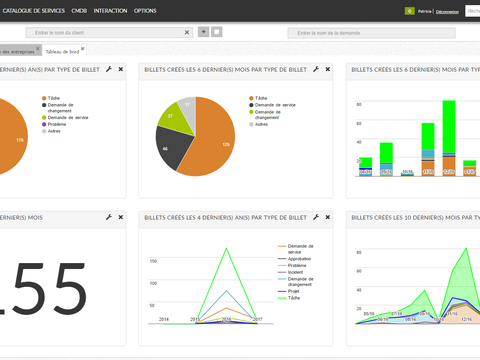Click the tallest green bar in stacked bar chart

tap(449, 127)
